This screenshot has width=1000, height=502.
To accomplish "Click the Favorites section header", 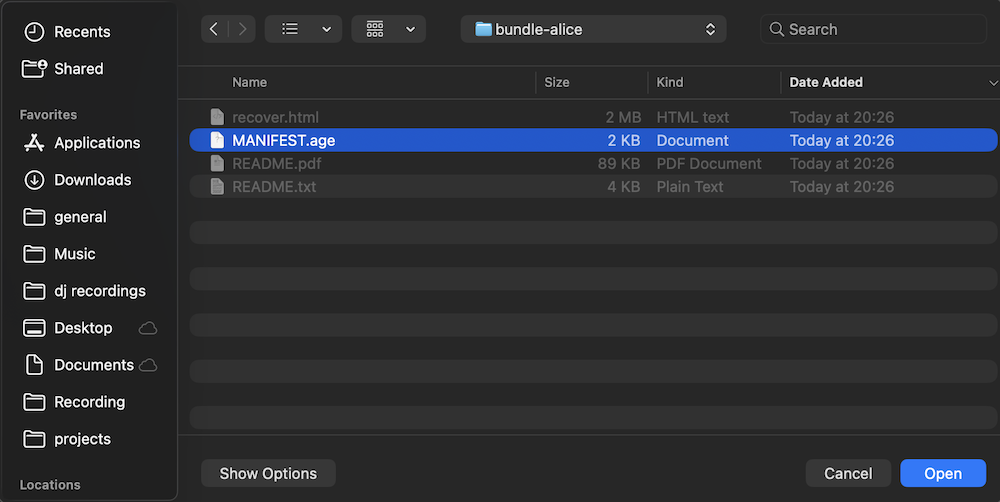I will 48,115.
